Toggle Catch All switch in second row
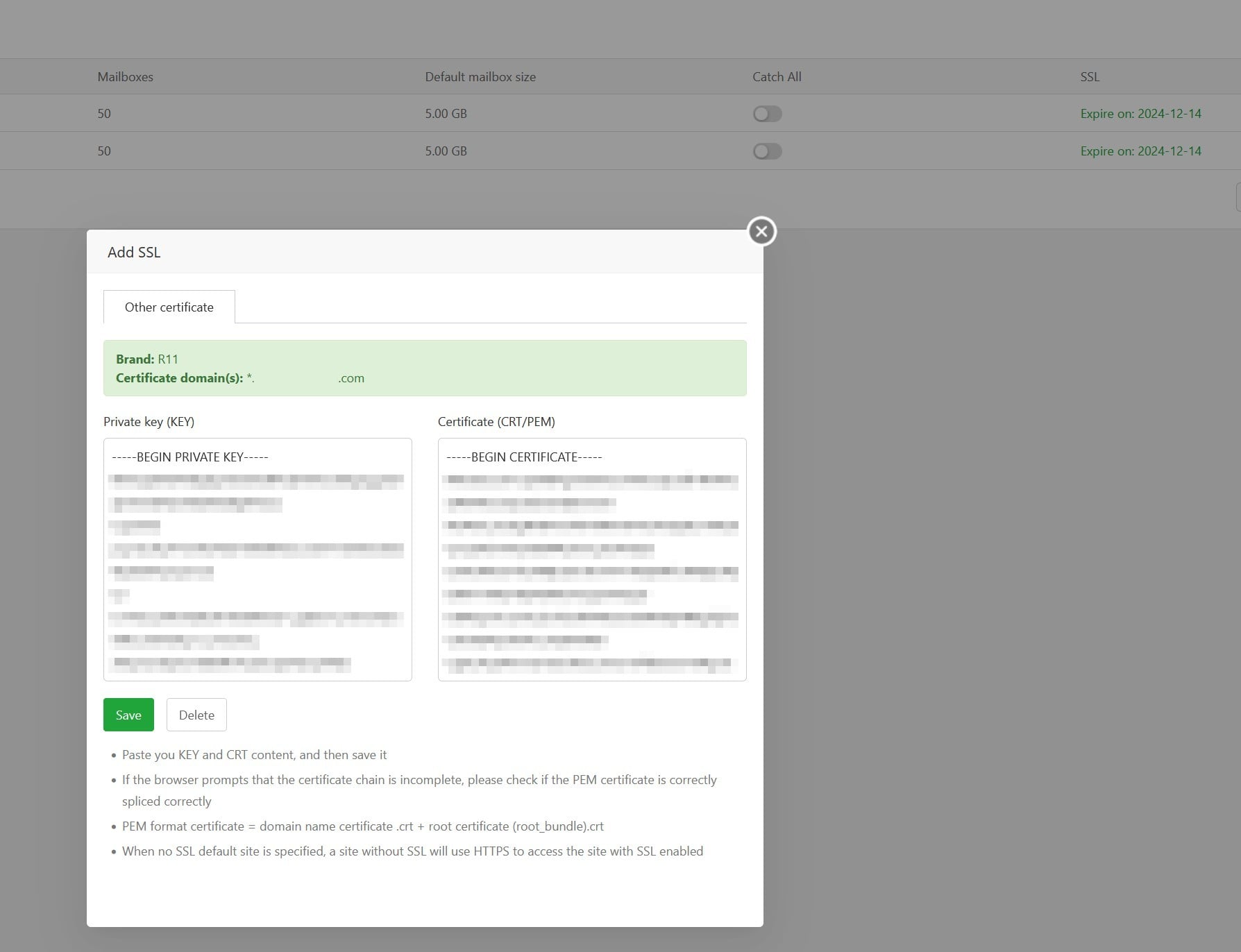Viewport: 1241px width, 952px height. 767,151
